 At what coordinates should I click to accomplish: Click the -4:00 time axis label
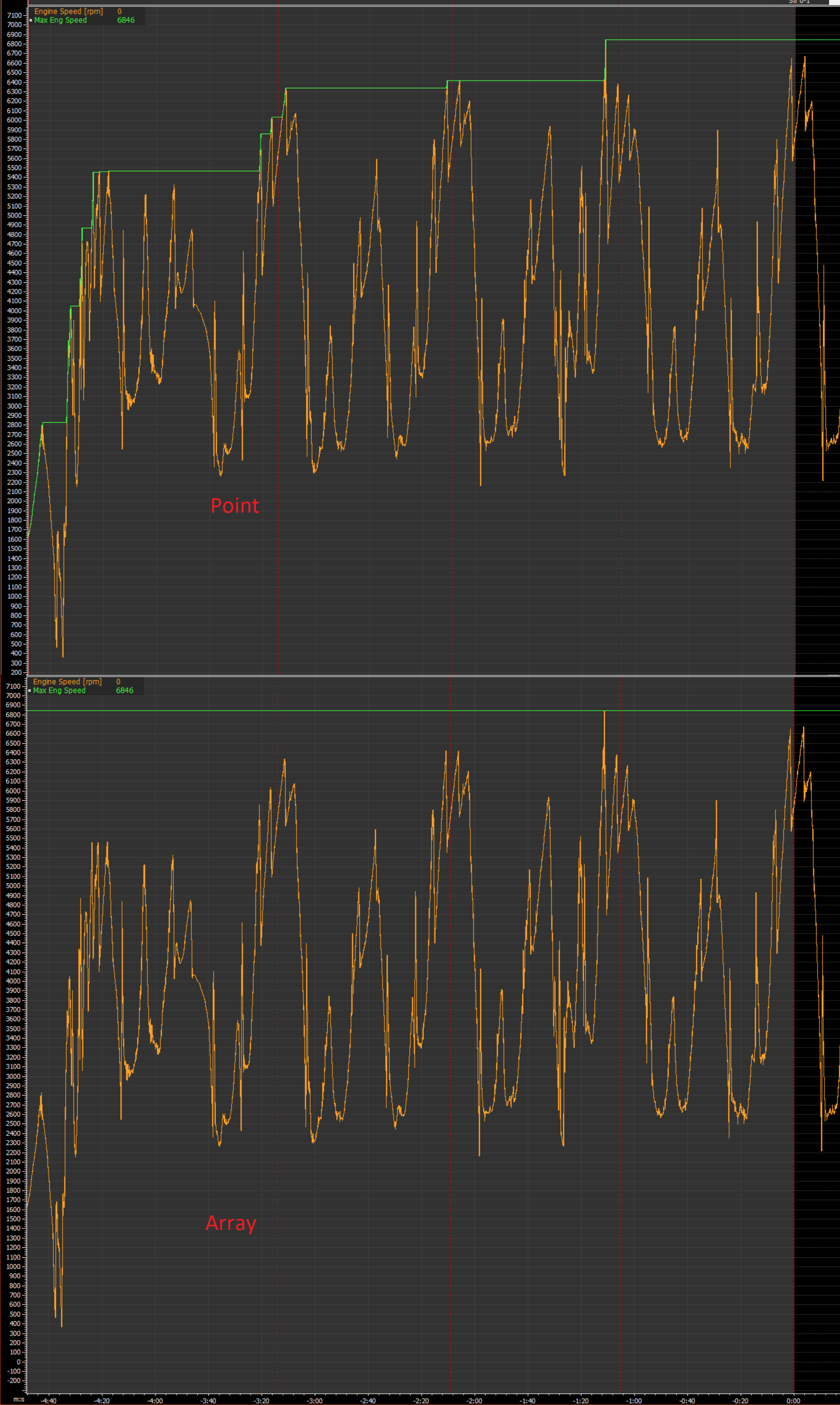coord(155,1400)
